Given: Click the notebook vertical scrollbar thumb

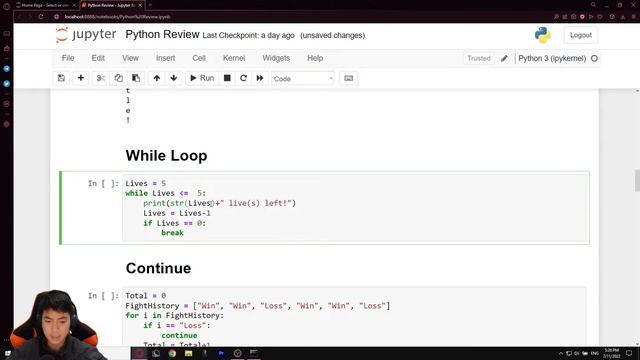Looking at the screenshot, I should point(637,181).
